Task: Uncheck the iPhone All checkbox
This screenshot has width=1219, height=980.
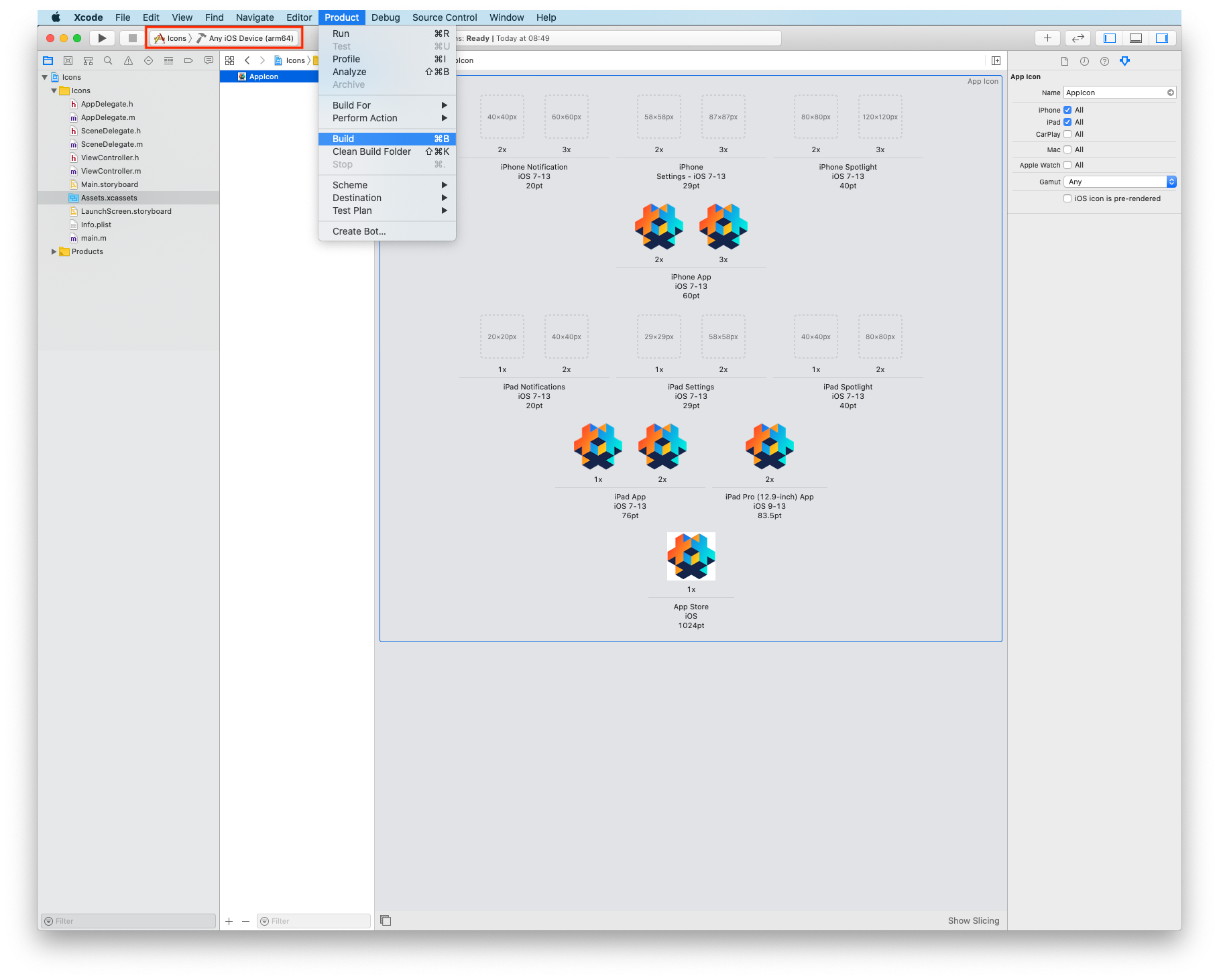Action: point(1067,110)
